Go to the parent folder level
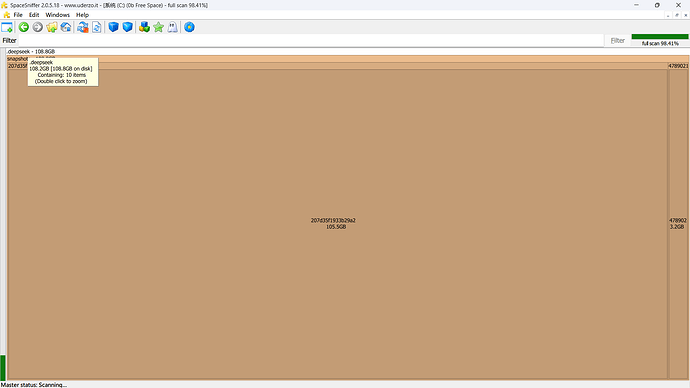Image resolution: width=690 pixels, height=388 pixels. (x=52, y=27)
